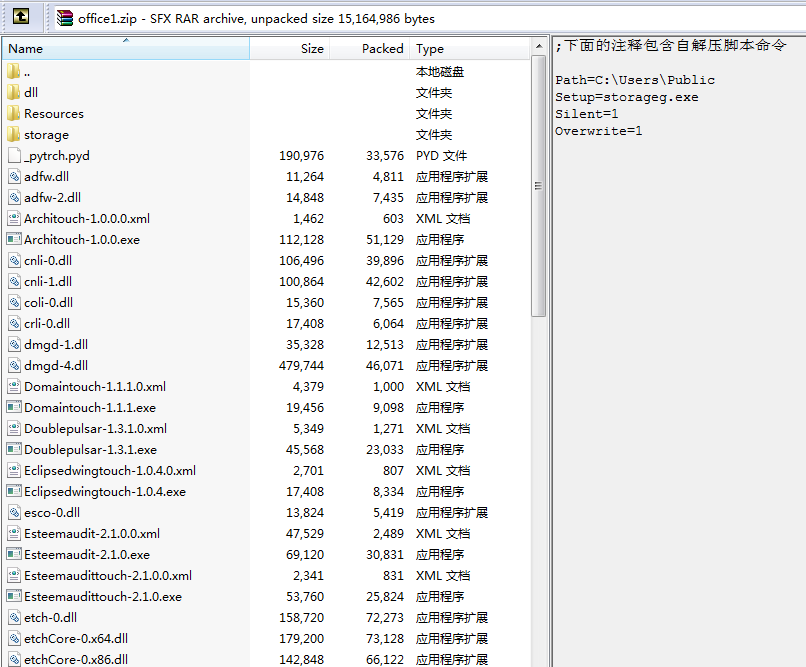Click the "Path=C:\Users\Public" line in comment pane
This screenshot has width=806, height=667.
coord(635,80)
